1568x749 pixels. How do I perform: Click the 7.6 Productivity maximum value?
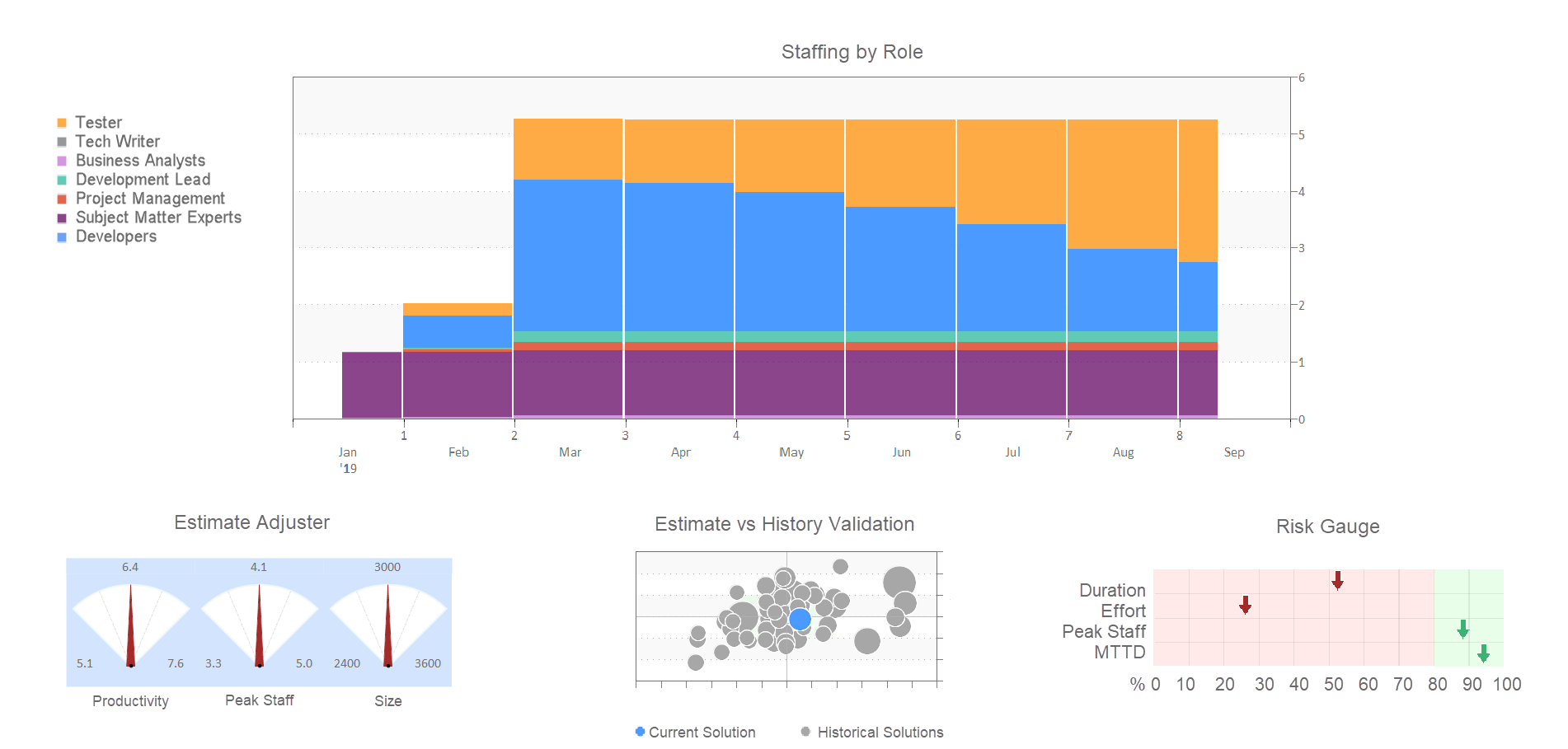(x=176, y=663)
